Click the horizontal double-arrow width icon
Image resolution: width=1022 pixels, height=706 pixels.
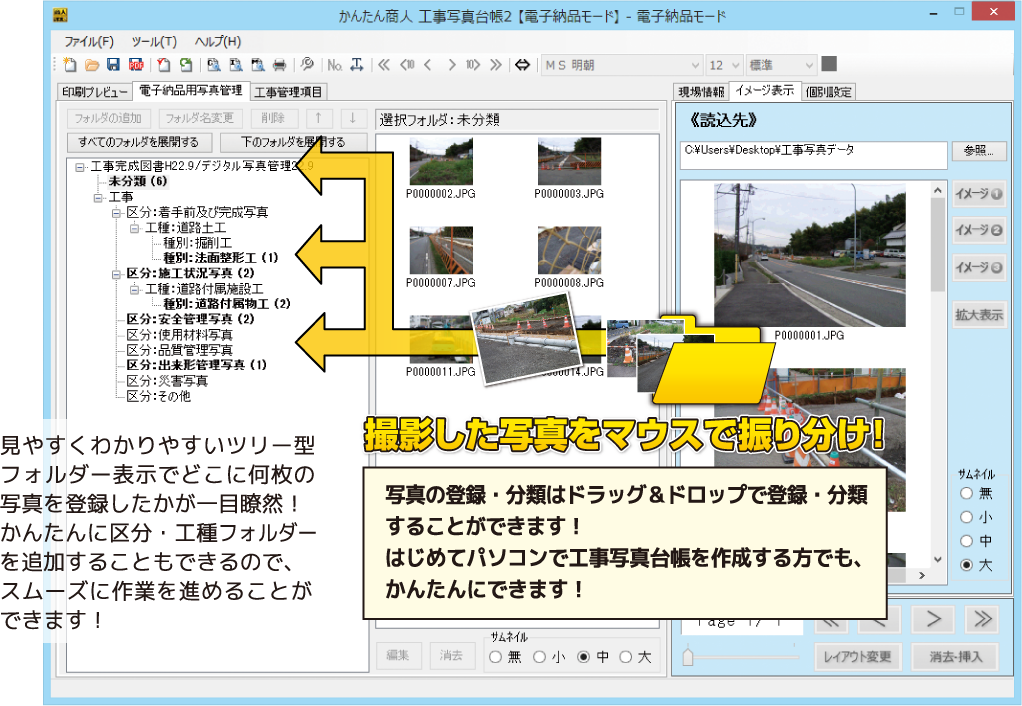point(522,65)
